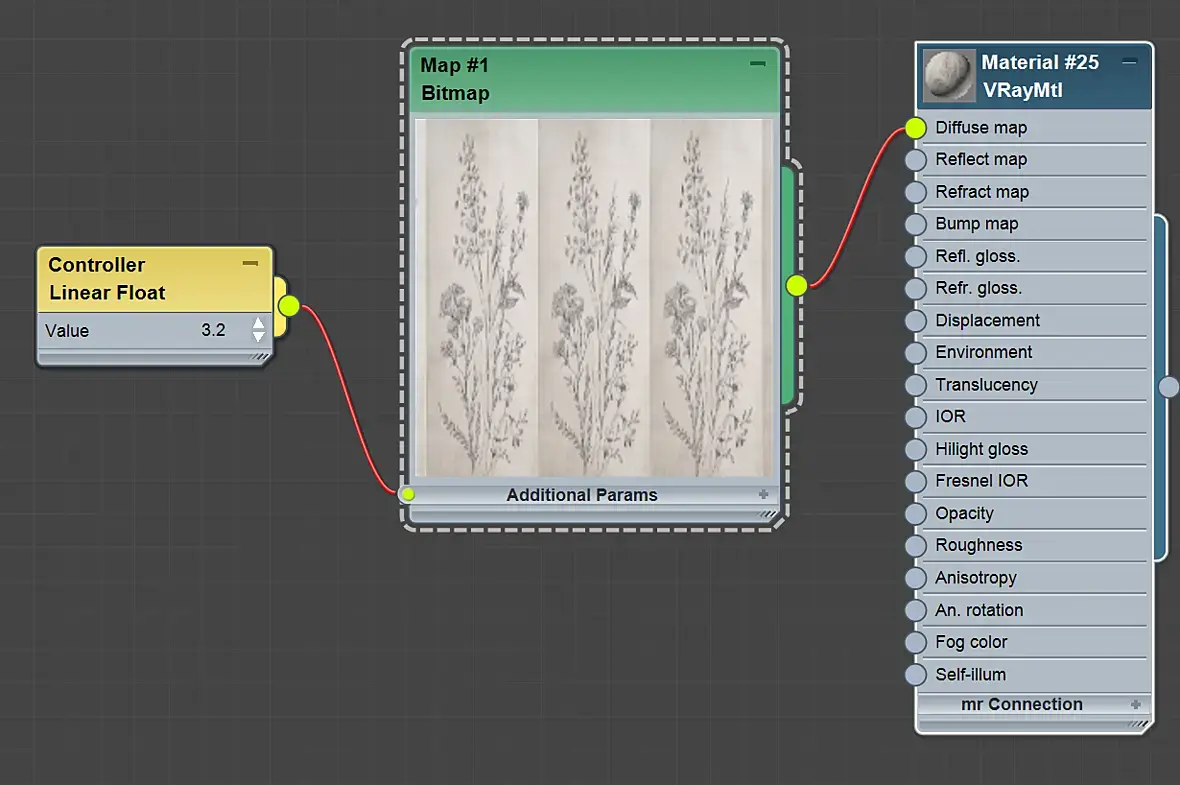Click the Self-illum slot label
Image resolution: width=1180 pixels, height=785 pixels.
(971, 675)
